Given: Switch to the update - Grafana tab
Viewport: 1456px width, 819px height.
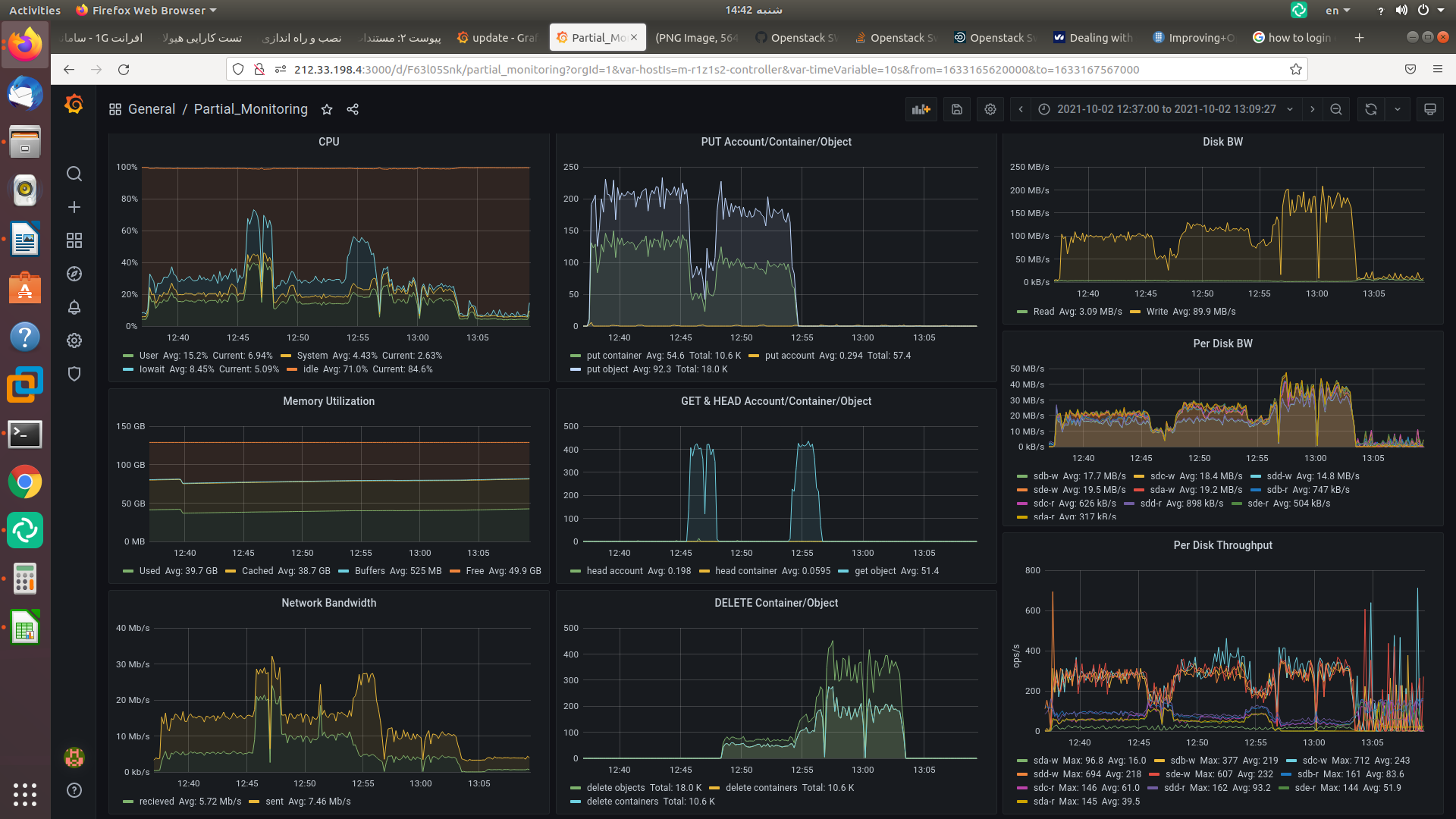Looking at the screenshot, I should point(498,37).
